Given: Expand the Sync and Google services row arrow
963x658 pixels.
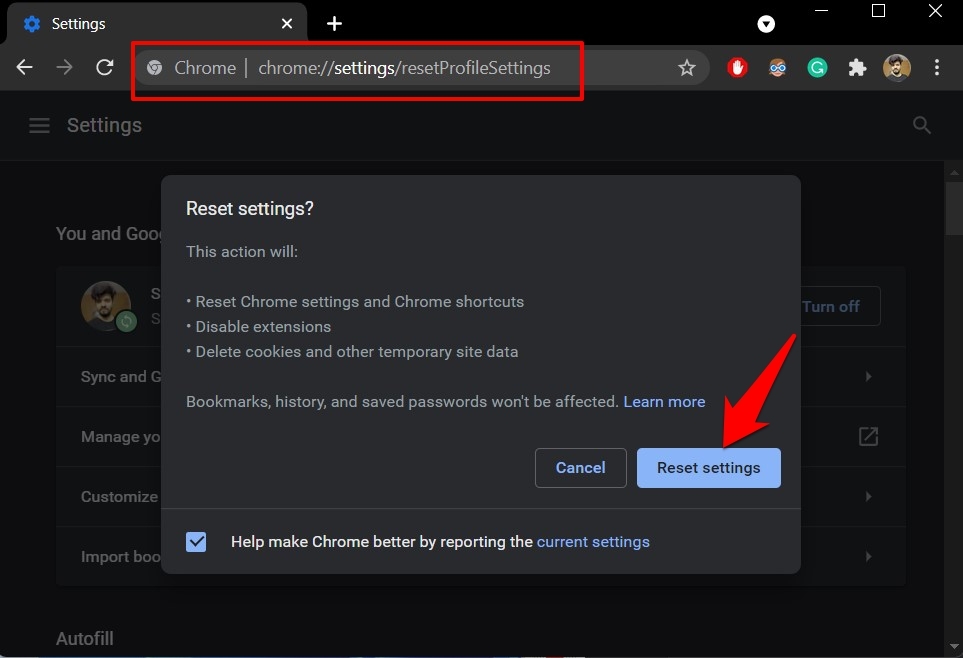Looking at the screenshot, I should [x=868, y=377].
